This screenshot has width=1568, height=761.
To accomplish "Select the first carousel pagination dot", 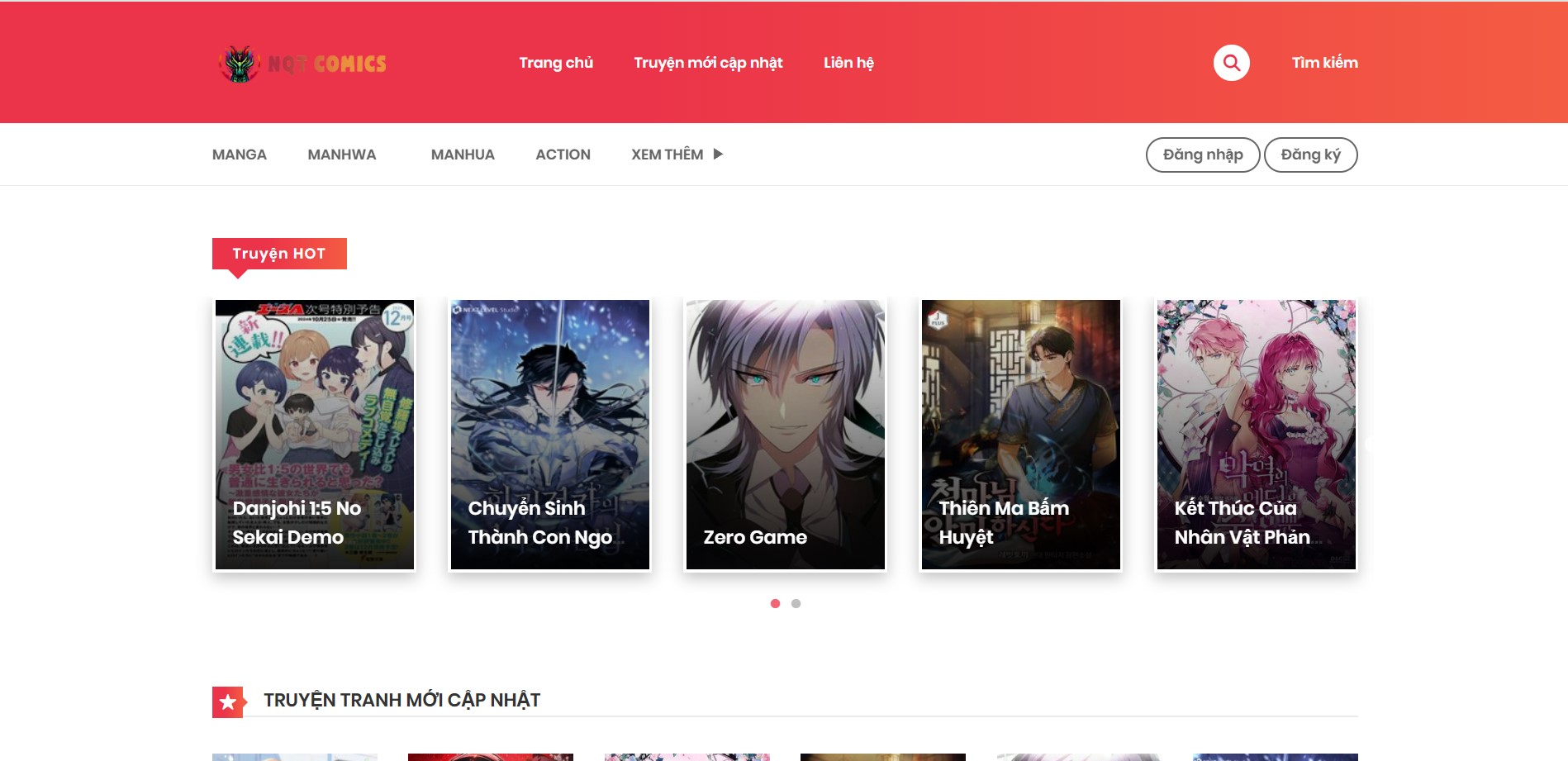I will (x=775, y=603).
